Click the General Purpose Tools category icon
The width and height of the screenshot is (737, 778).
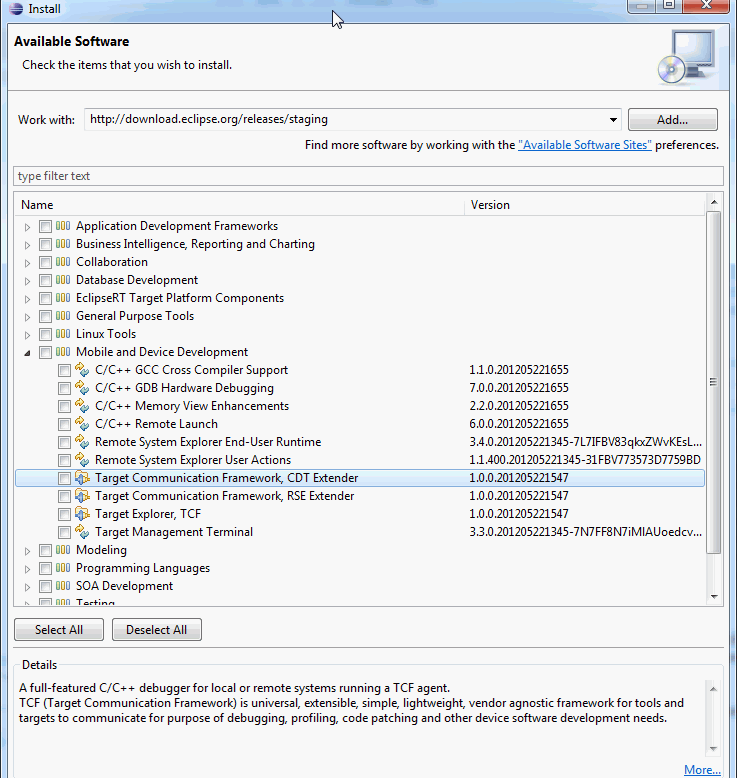tap(63, 316)
